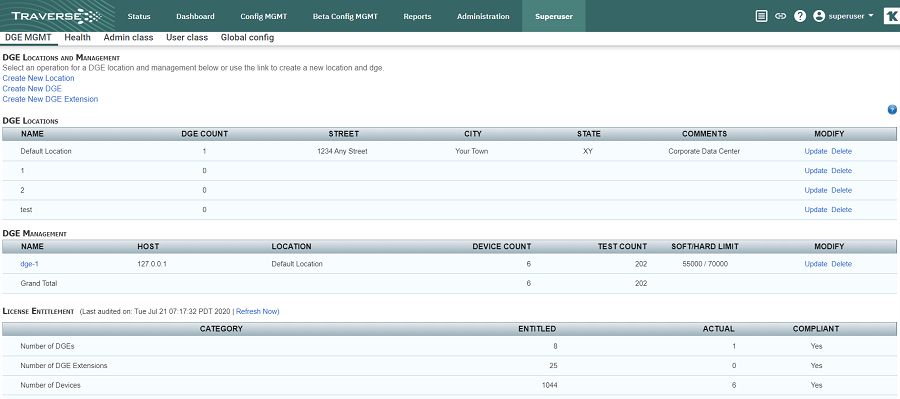
Task: Expand the superuser dropdown arrow
Action: pos(871,16)
